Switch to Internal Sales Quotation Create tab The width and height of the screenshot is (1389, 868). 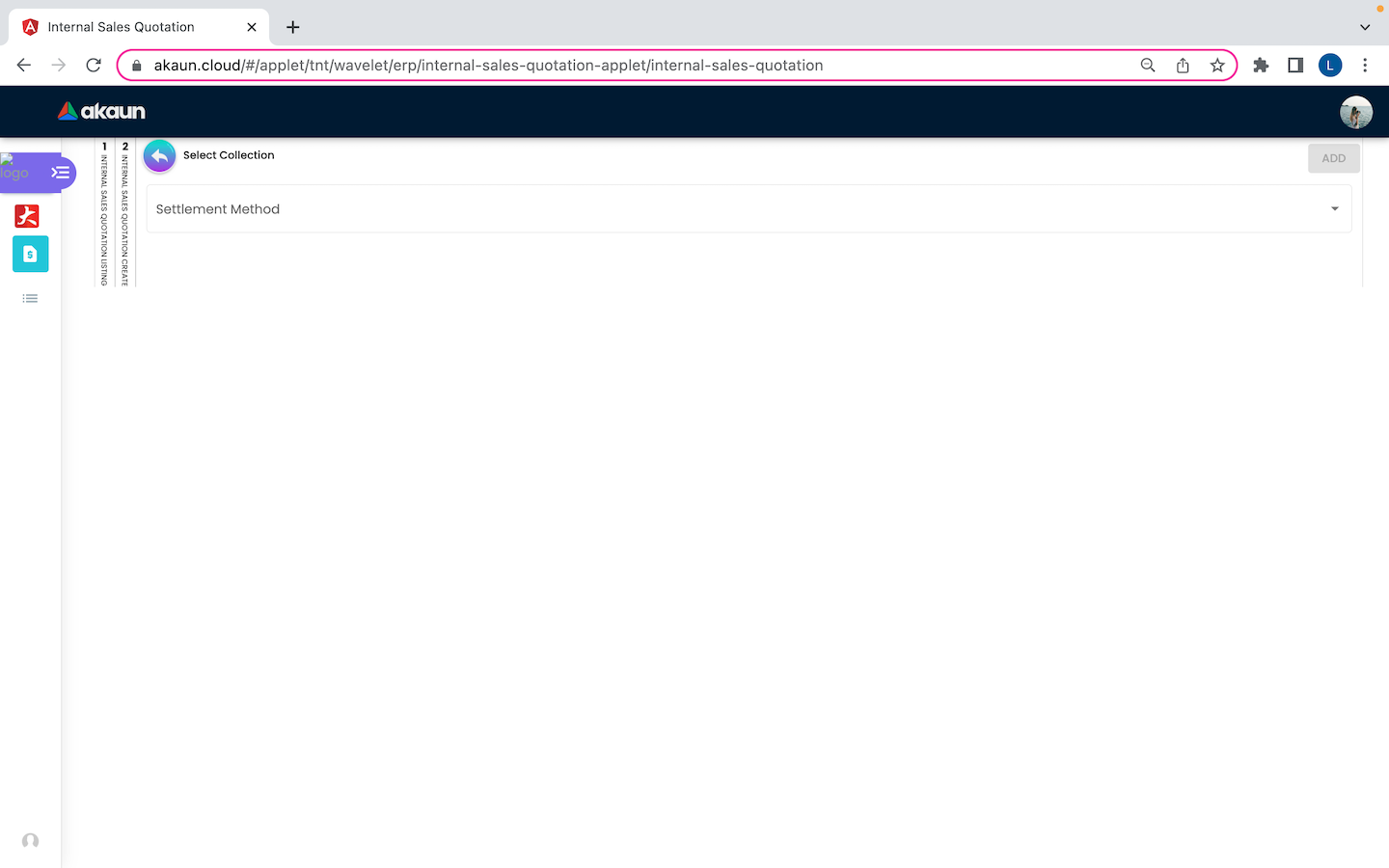coord(124,214)
